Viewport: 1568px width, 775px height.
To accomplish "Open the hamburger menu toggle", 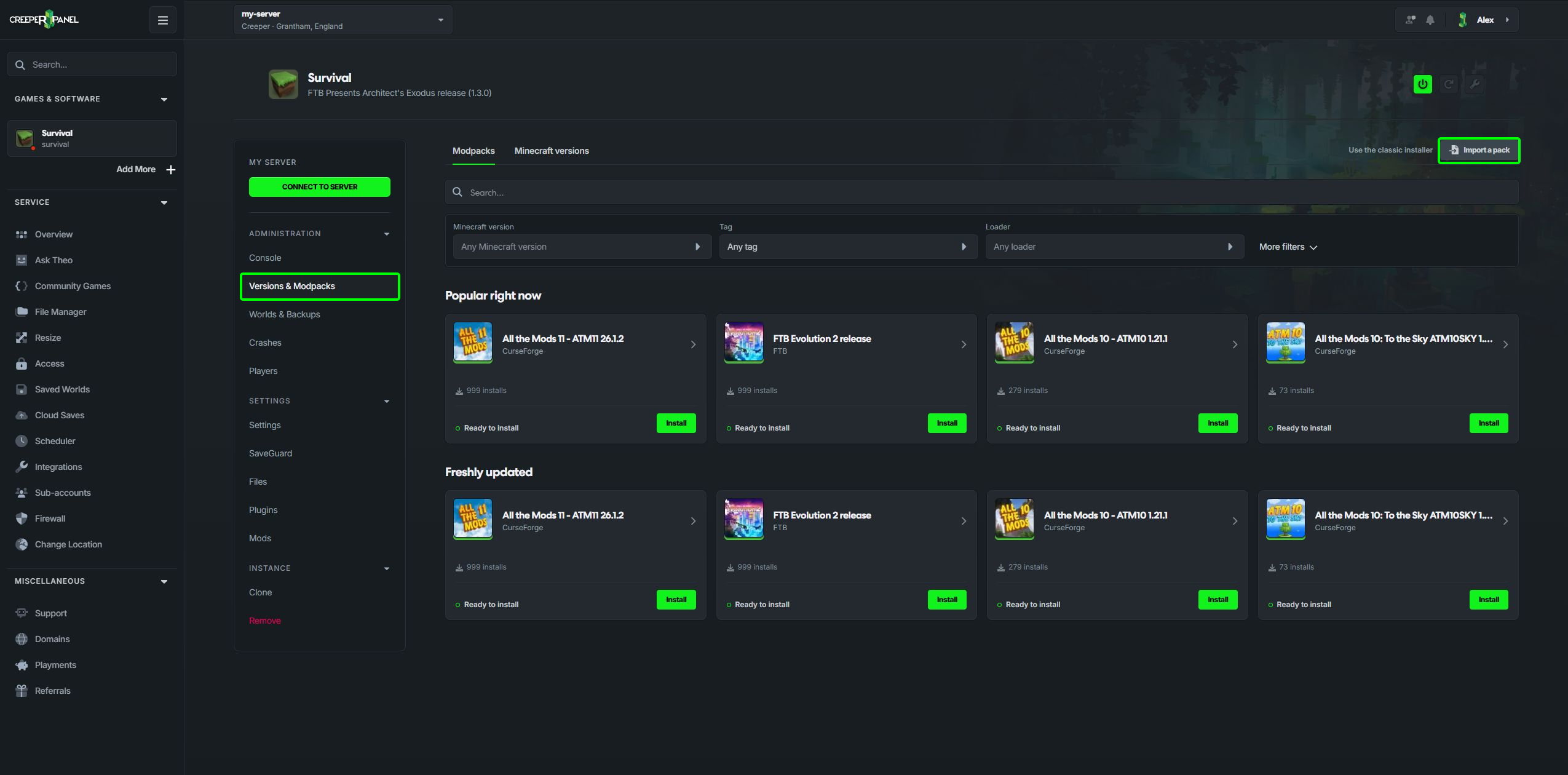I will 163,20.
